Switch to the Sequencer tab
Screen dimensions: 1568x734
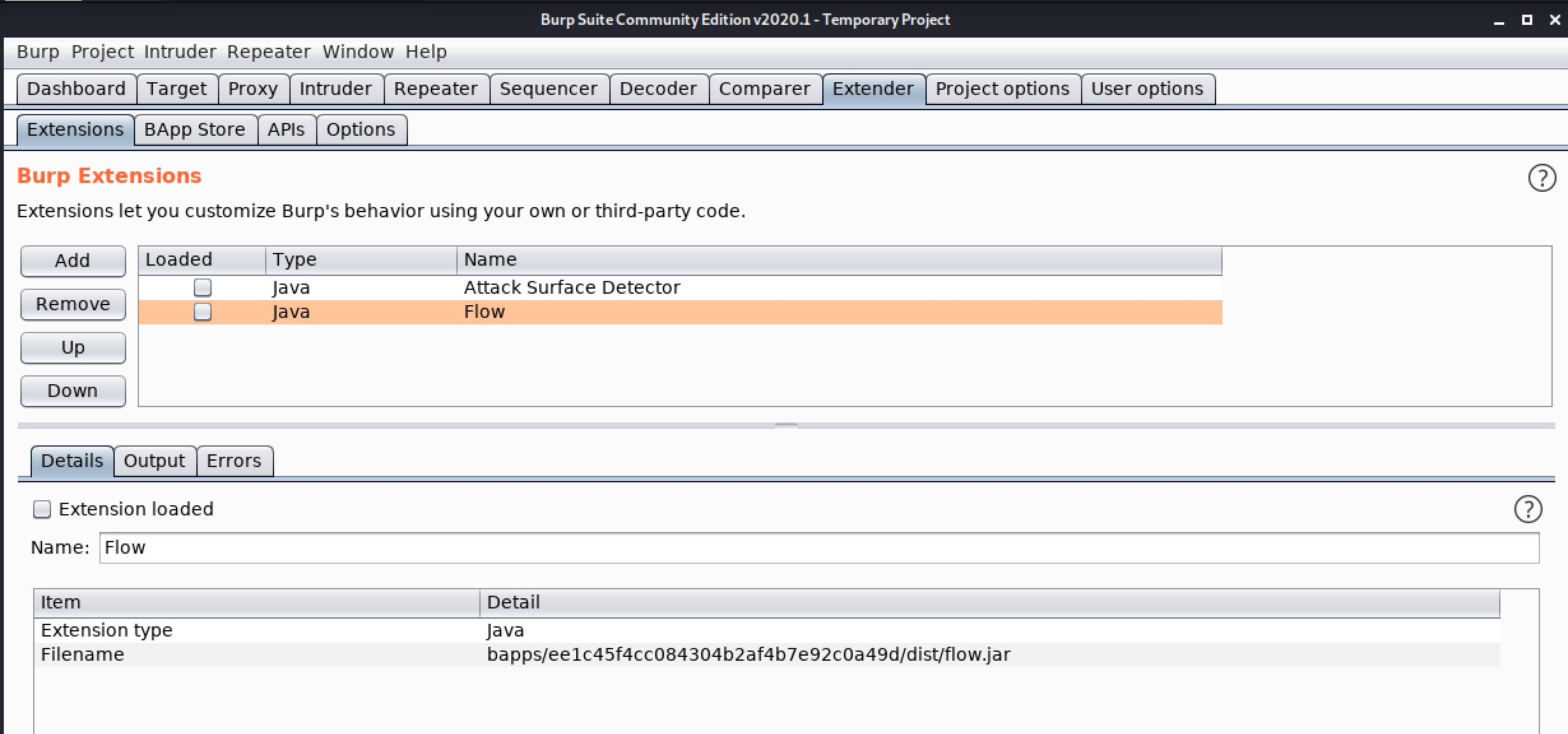(549, 89)
